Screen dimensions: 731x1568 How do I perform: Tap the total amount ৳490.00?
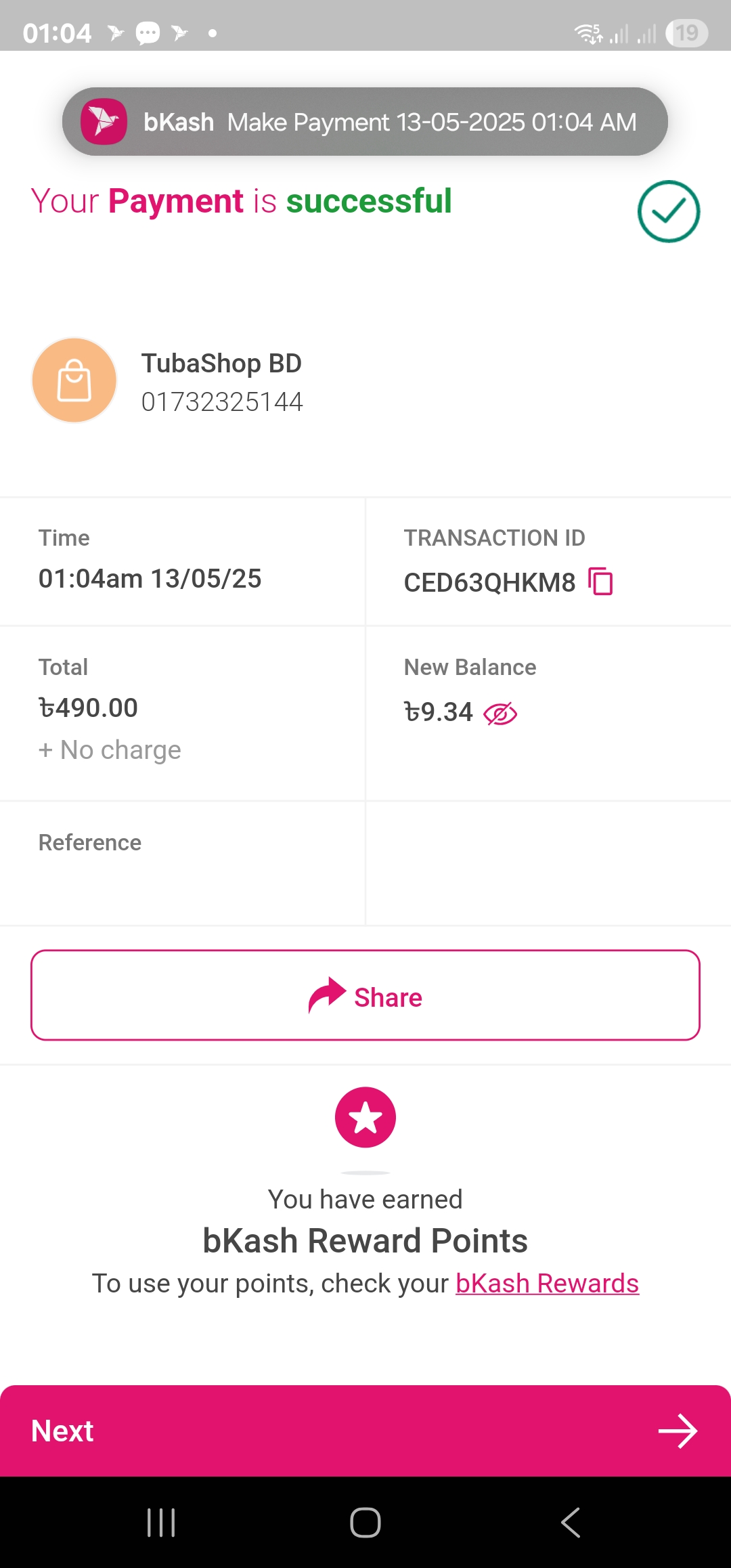pos(89,708)
